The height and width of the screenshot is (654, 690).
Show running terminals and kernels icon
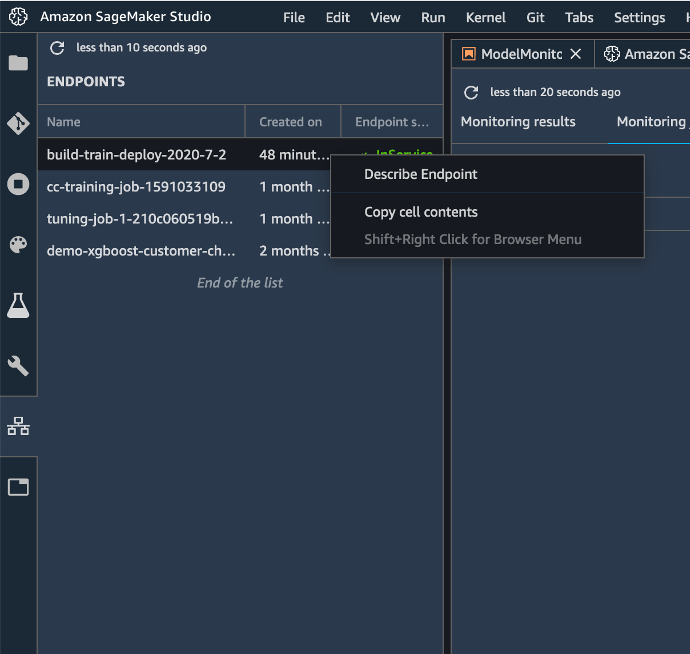(x=18, y=184)
